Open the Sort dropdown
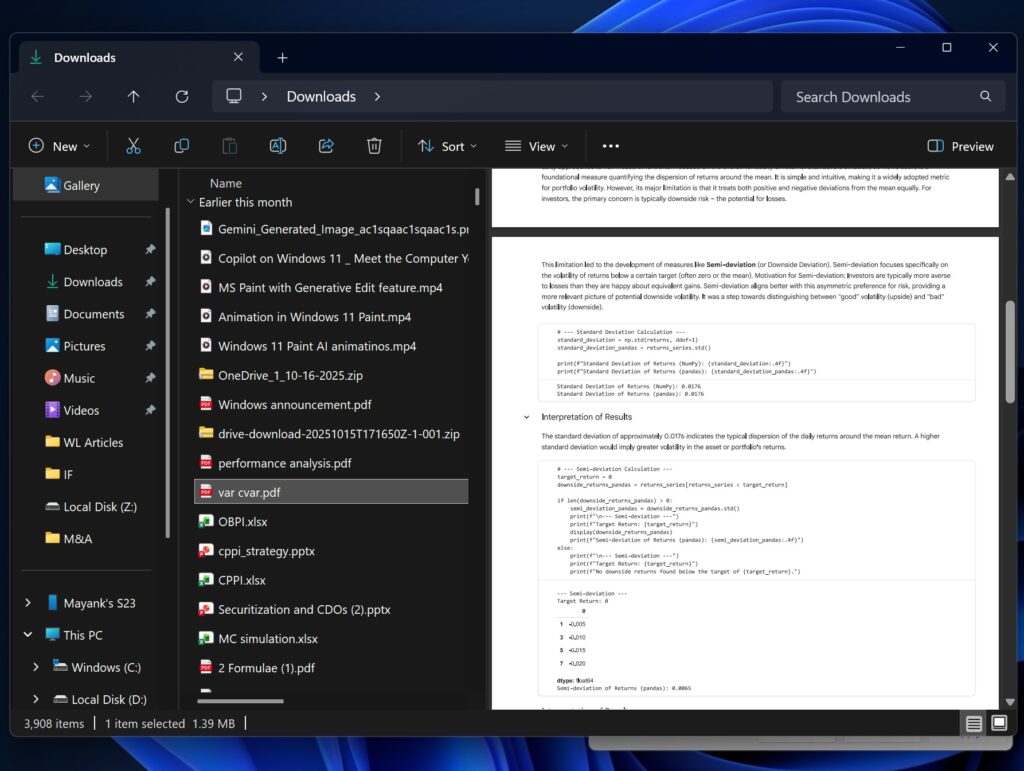Image resolution: width=1024 pixels, height=771 pixels. [447, 146]
